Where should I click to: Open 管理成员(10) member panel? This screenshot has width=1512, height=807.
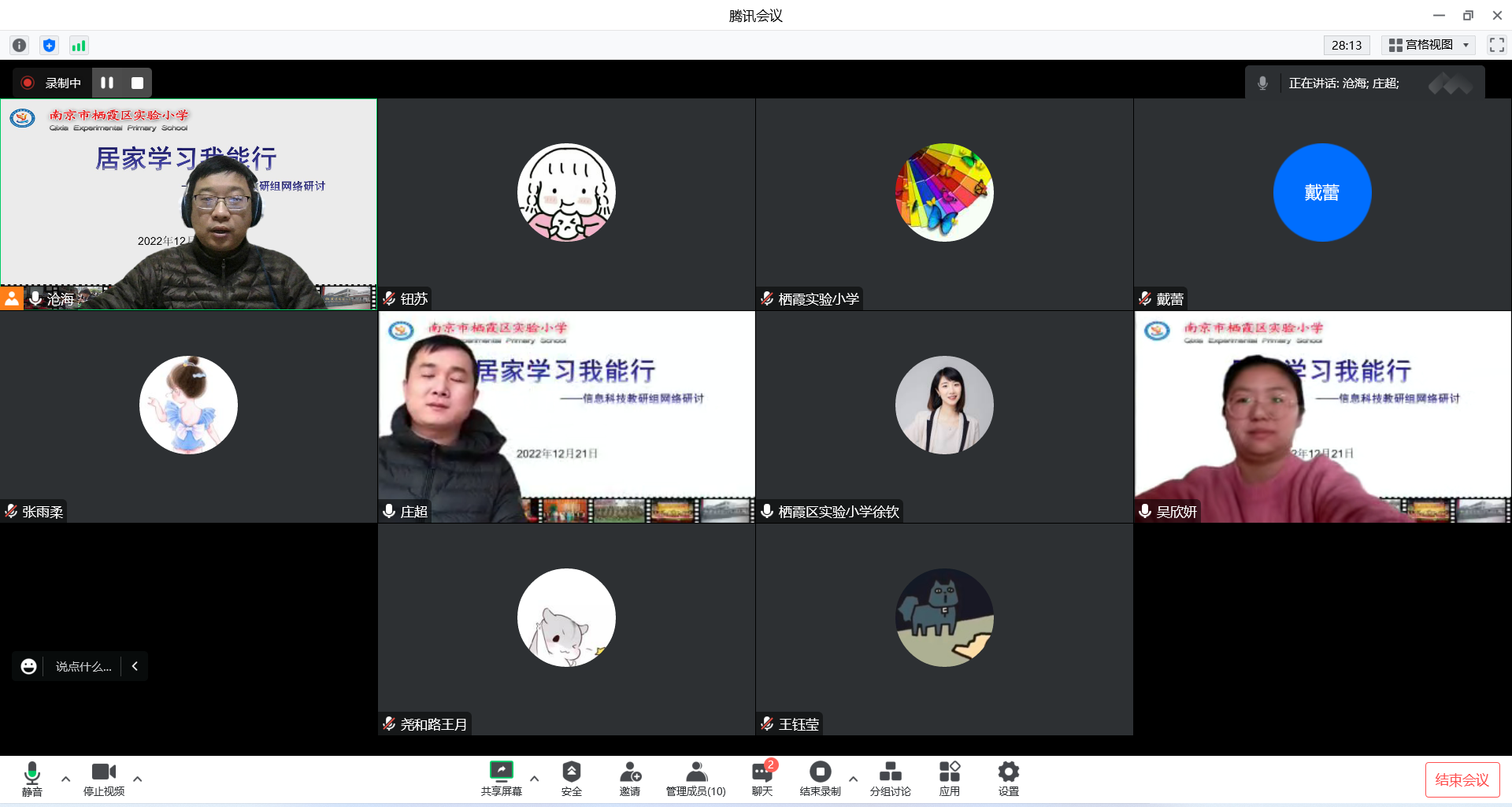click(x=696, y=779)
